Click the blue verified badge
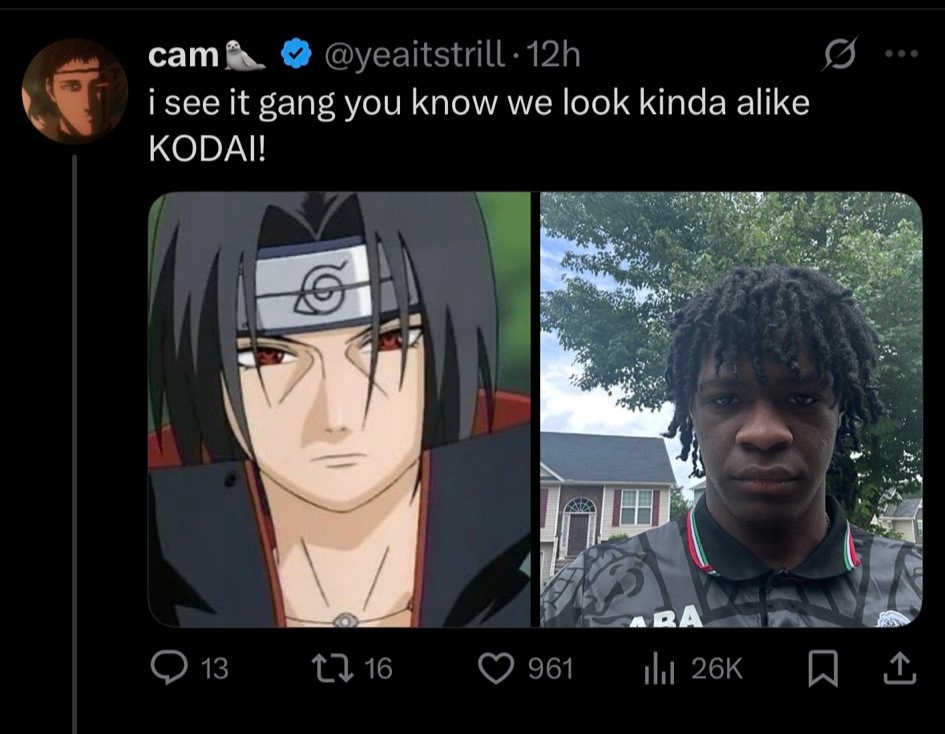This screenshot has width=945, height=734. click(295, 55)
